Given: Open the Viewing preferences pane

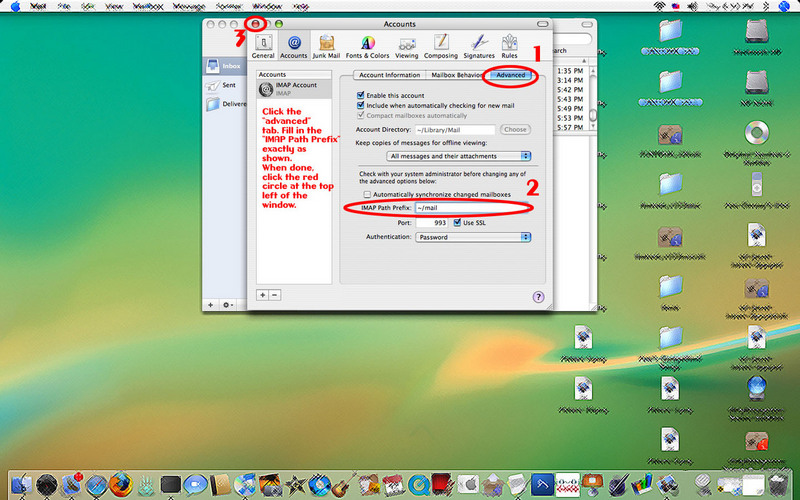Looking at the screenshot, I should point(407,45).
